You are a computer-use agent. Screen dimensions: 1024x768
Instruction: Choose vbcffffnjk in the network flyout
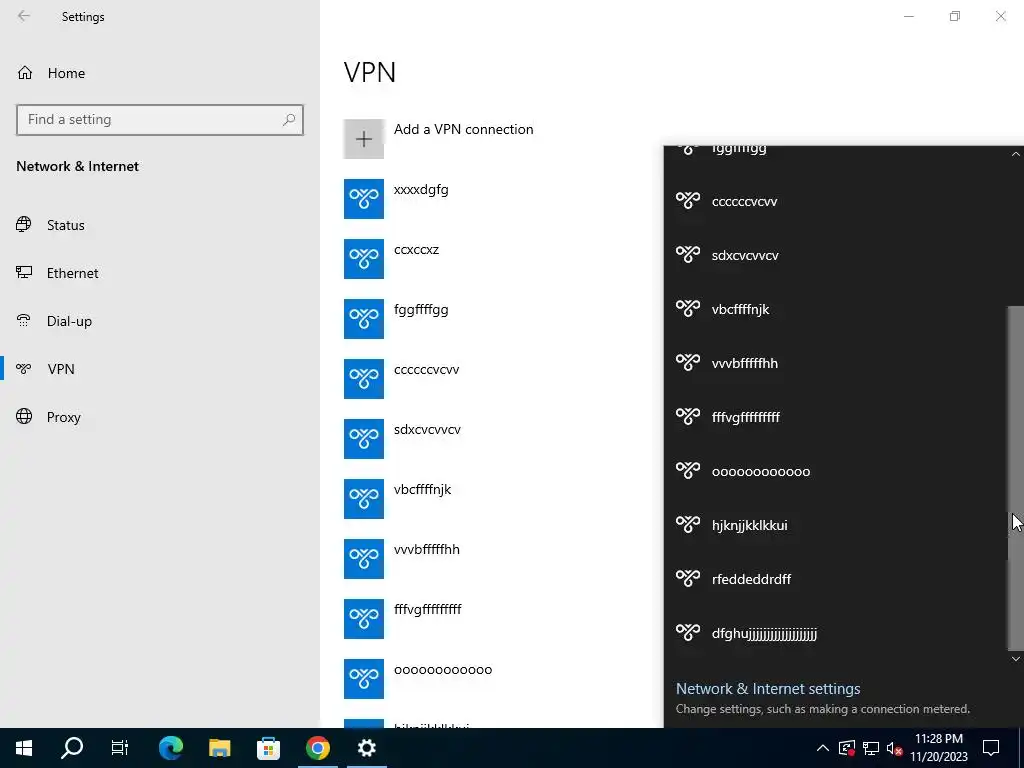[836, 309]
